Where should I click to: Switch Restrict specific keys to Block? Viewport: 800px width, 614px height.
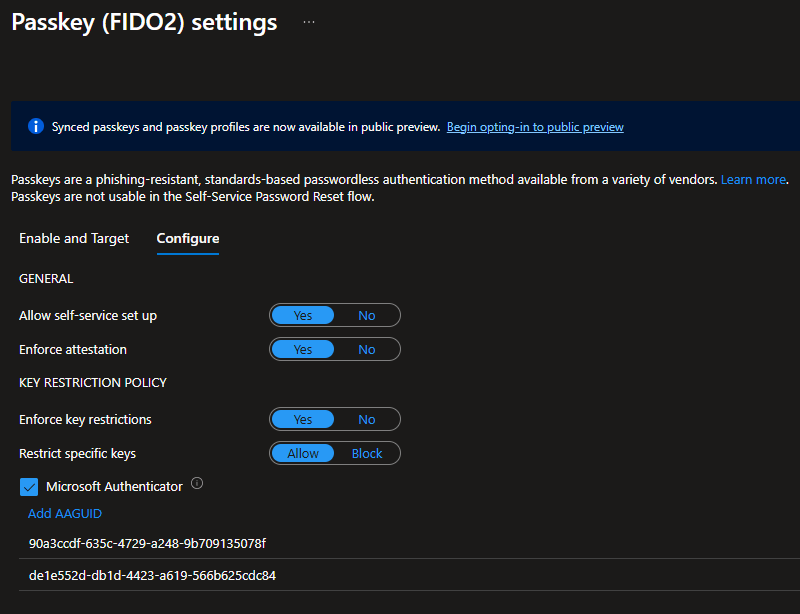click(x=367, y=453)
